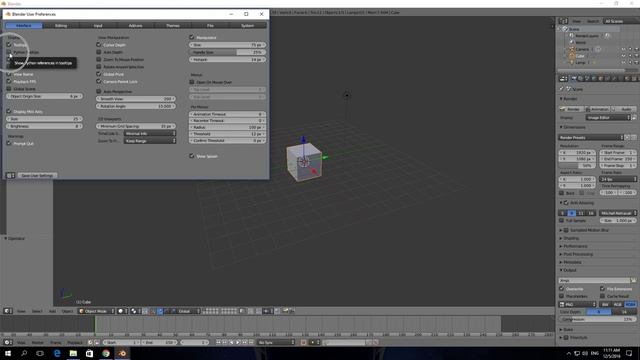Select Lamp in the outliner
This screenshot has width=640, height=360.
(x=580, y=62)
